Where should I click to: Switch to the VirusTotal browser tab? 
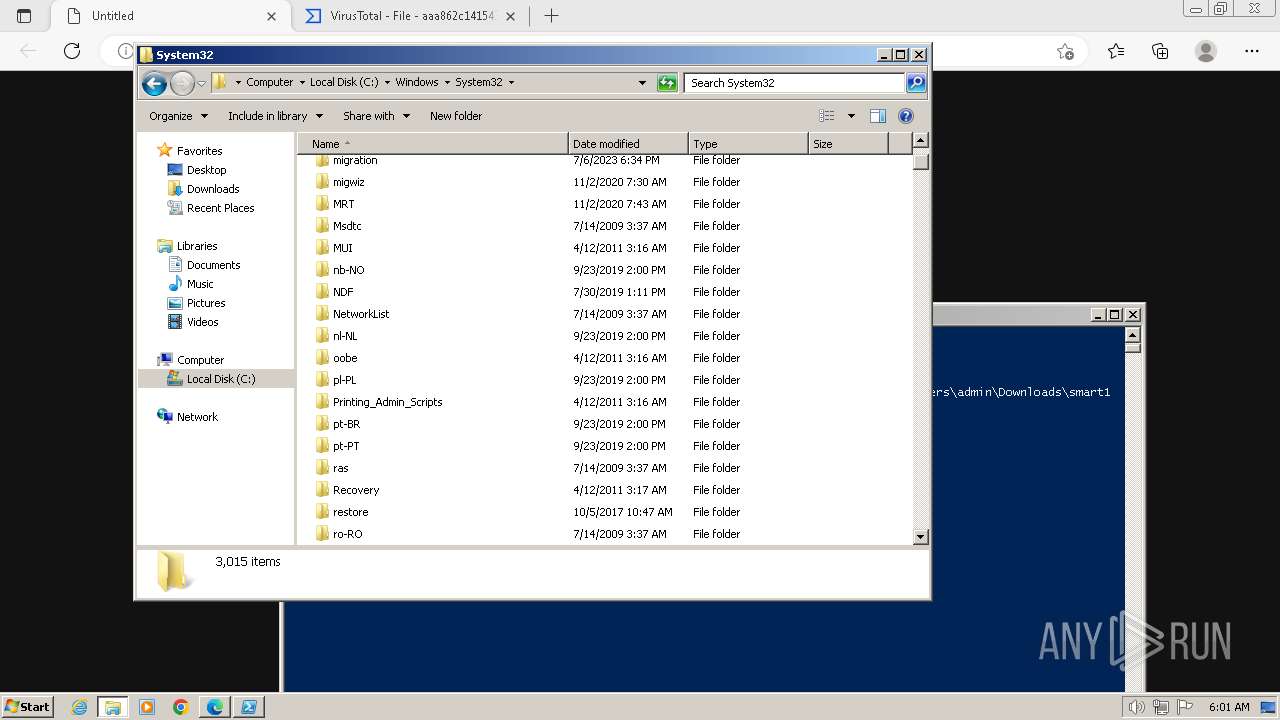[x=410, y=16]
